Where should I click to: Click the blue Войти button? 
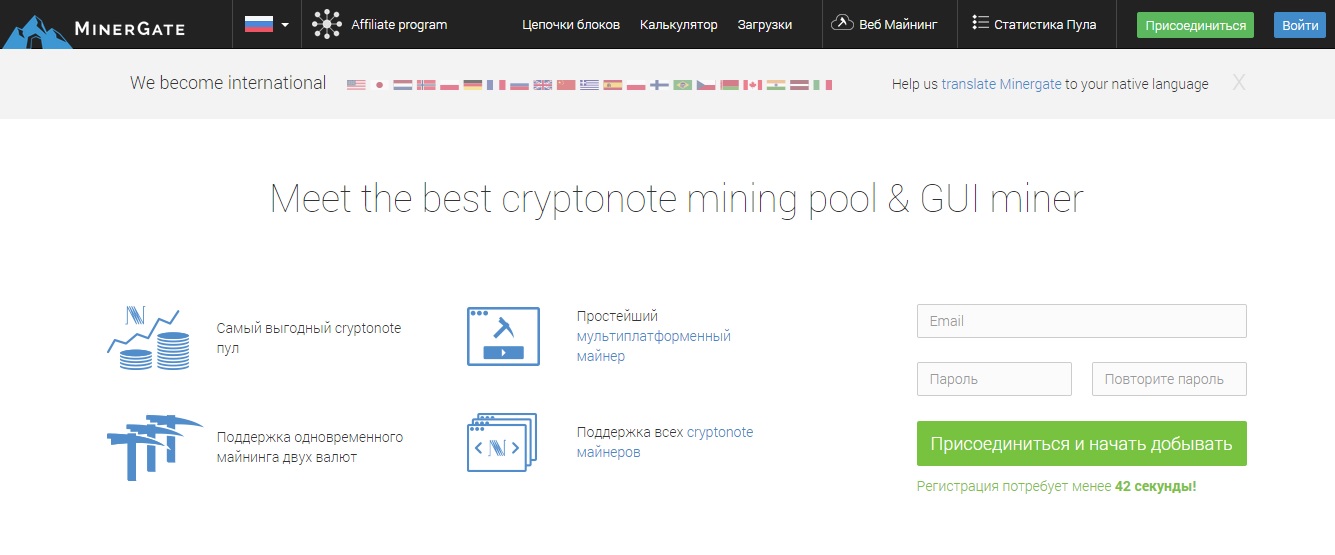pos(1300,25)
